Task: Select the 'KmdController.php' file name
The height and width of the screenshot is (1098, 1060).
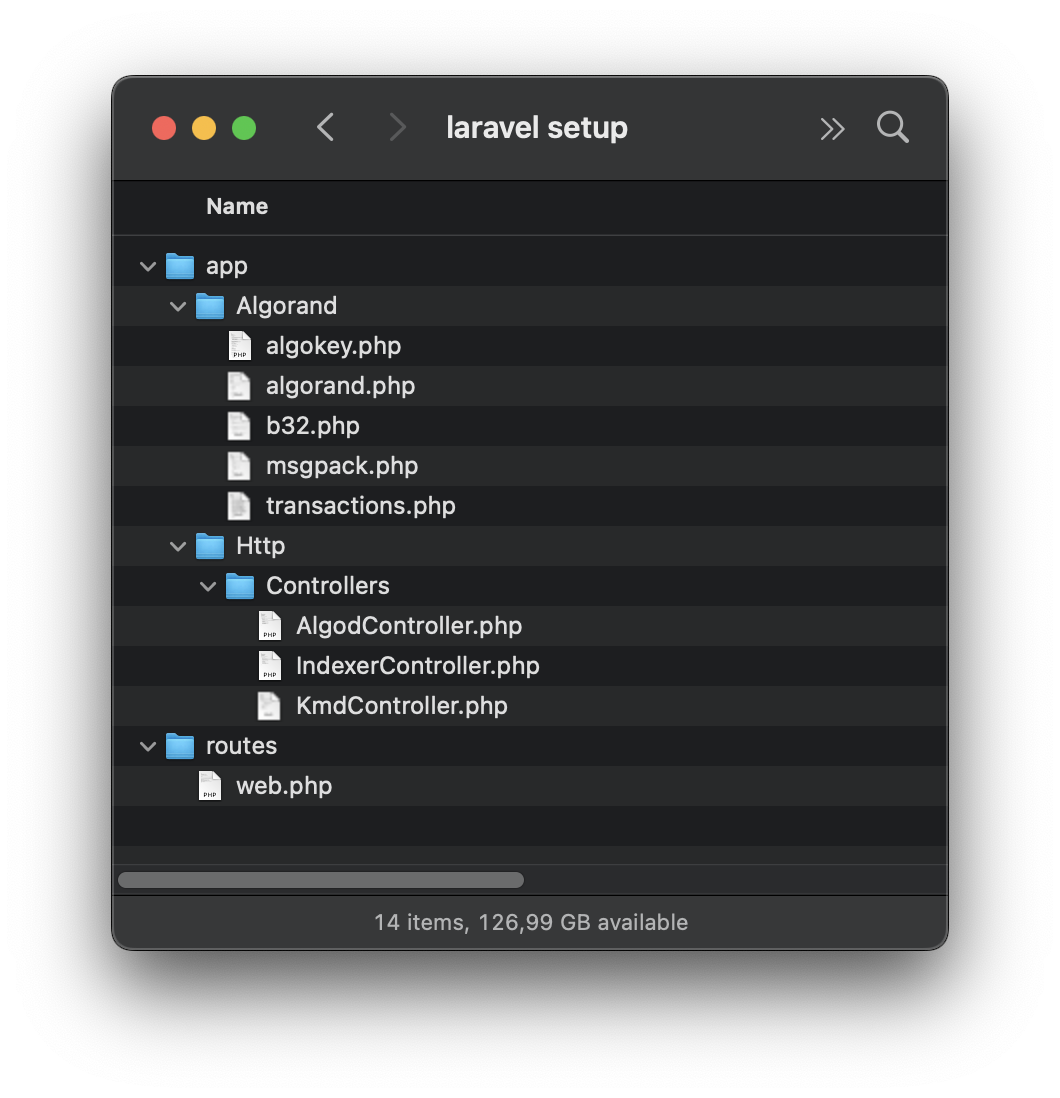Action: coord(402,706)
